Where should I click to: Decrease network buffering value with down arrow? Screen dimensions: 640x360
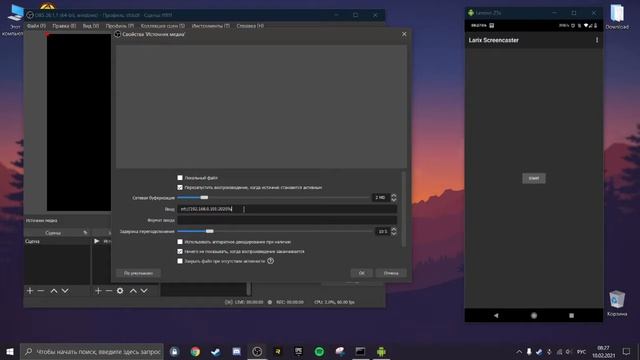394,200
